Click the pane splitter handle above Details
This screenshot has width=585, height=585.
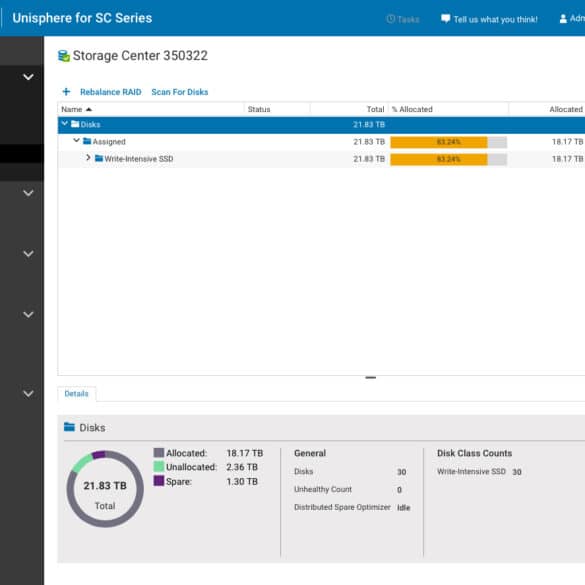pyautogui.click(x=370, y=378)
